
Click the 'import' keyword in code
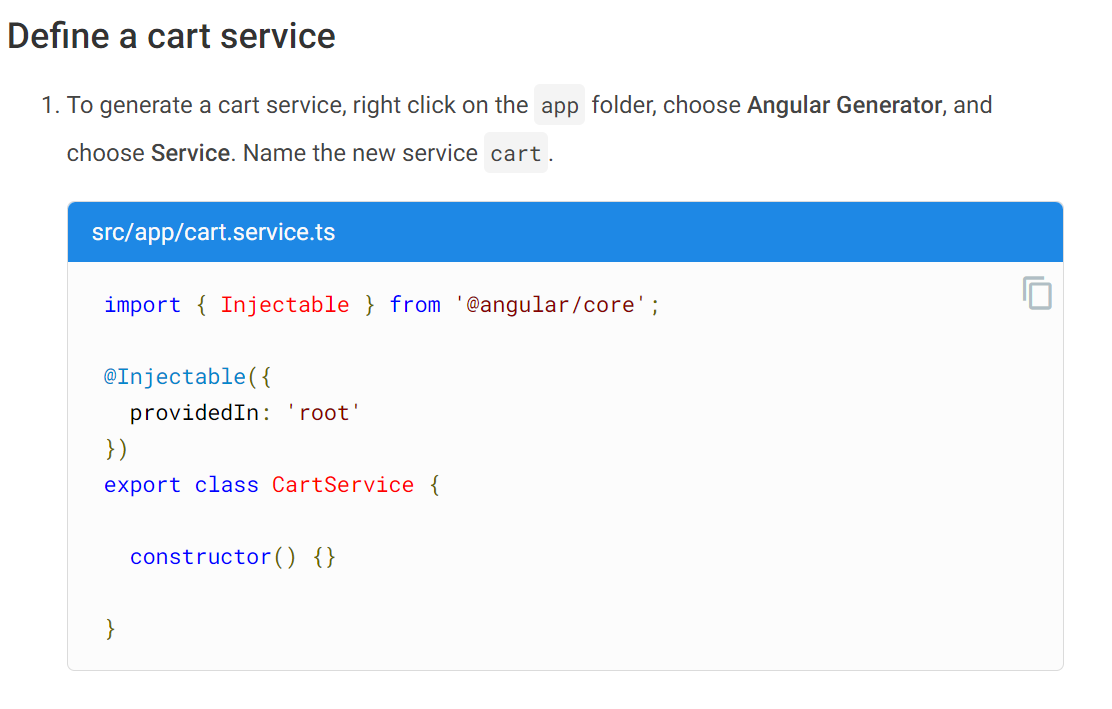tap(142, 305)
